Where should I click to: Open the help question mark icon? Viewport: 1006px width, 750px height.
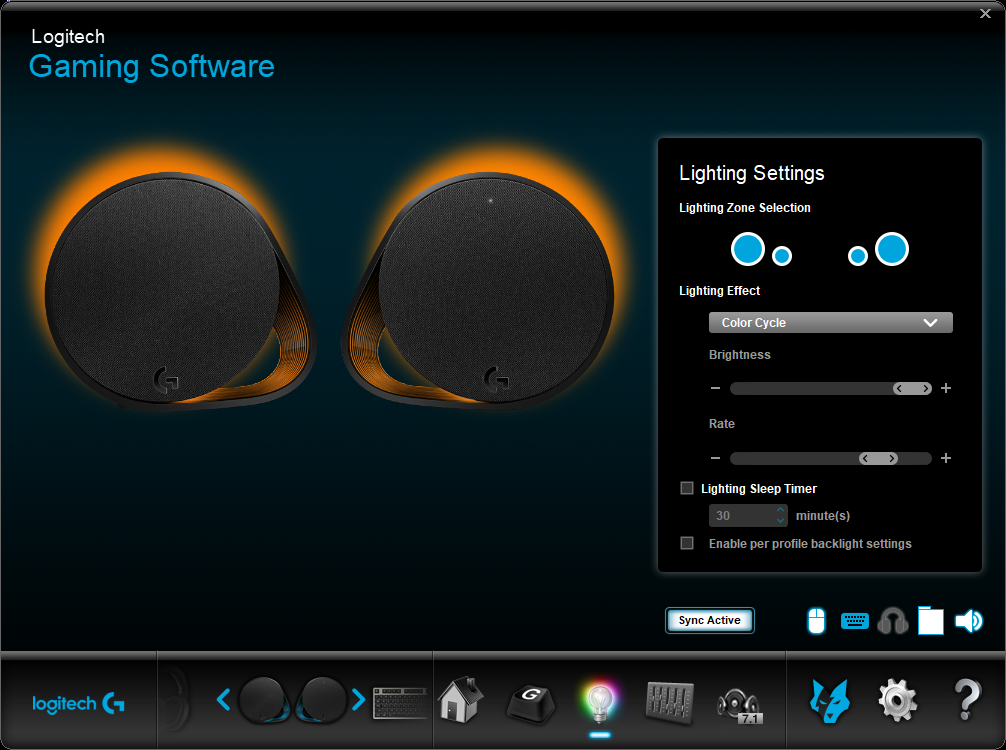968,700
